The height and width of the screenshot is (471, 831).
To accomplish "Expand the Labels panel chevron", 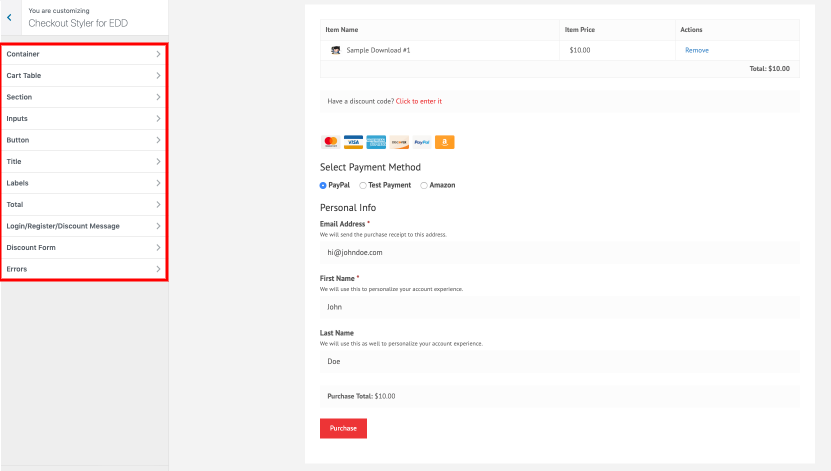I will tap(158, 183).
